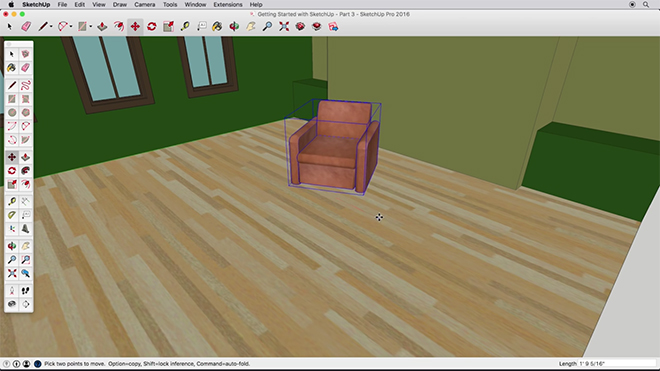
Task: Click the info status bar icon
Action: [16, 364]
